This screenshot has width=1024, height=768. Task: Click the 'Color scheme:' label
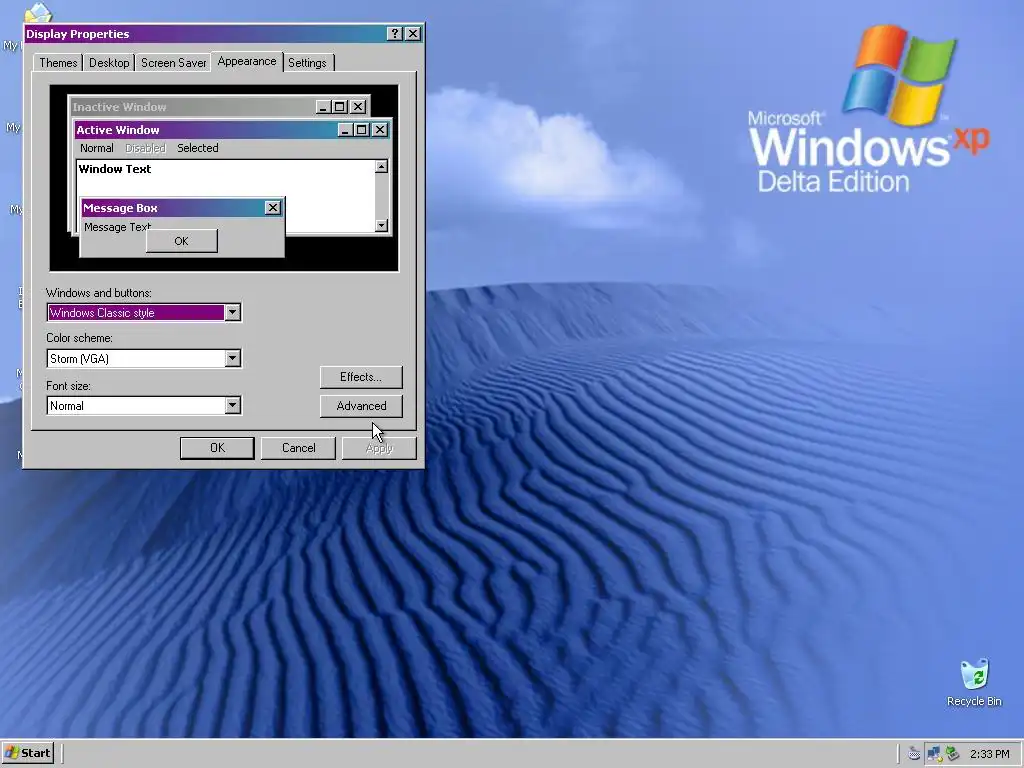pos(79,338)
